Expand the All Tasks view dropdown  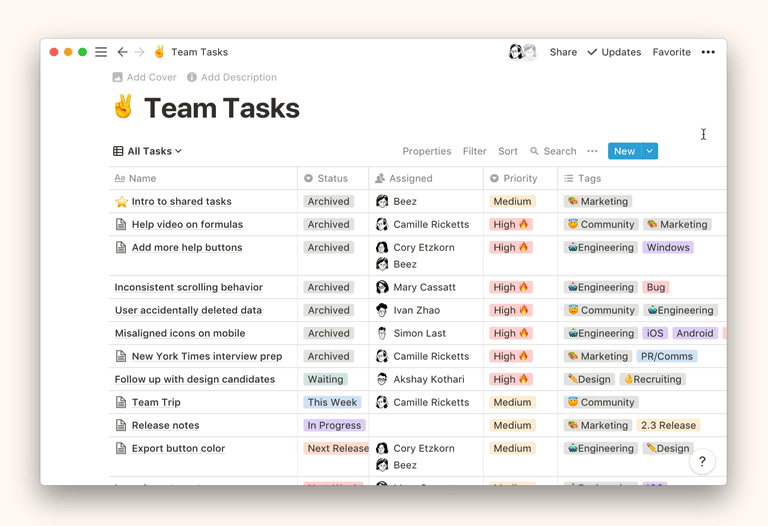tap(147, 151)
